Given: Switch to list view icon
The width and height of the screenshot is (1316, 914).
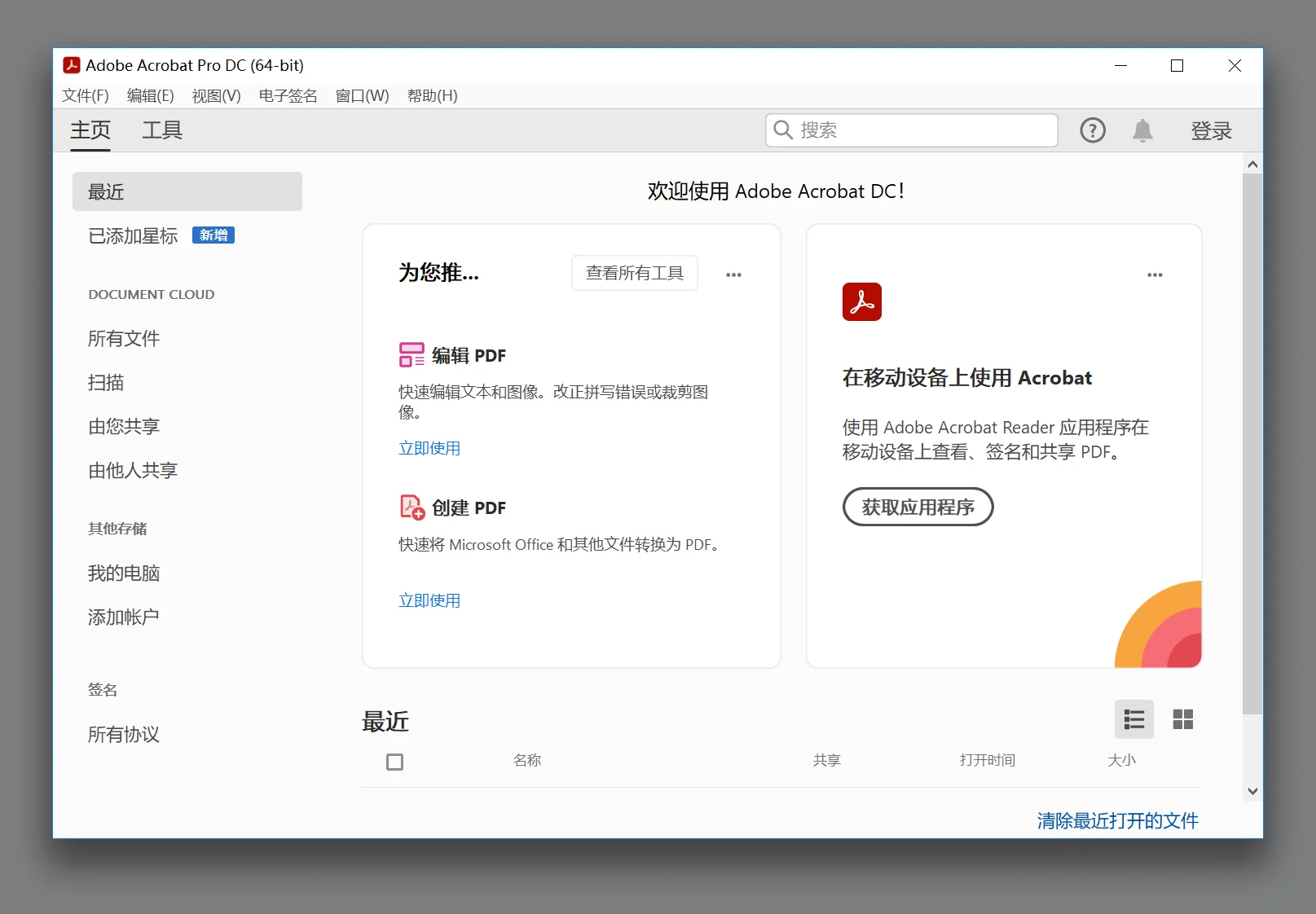Looking at the screenshot, I should coord(1133,719).
